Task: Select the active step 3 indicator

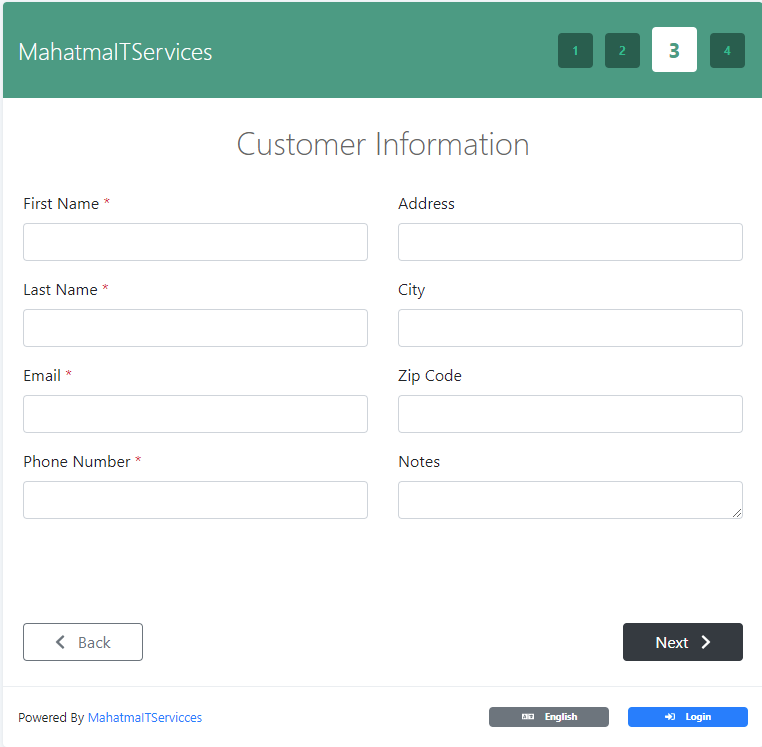Action: point(674,50)
